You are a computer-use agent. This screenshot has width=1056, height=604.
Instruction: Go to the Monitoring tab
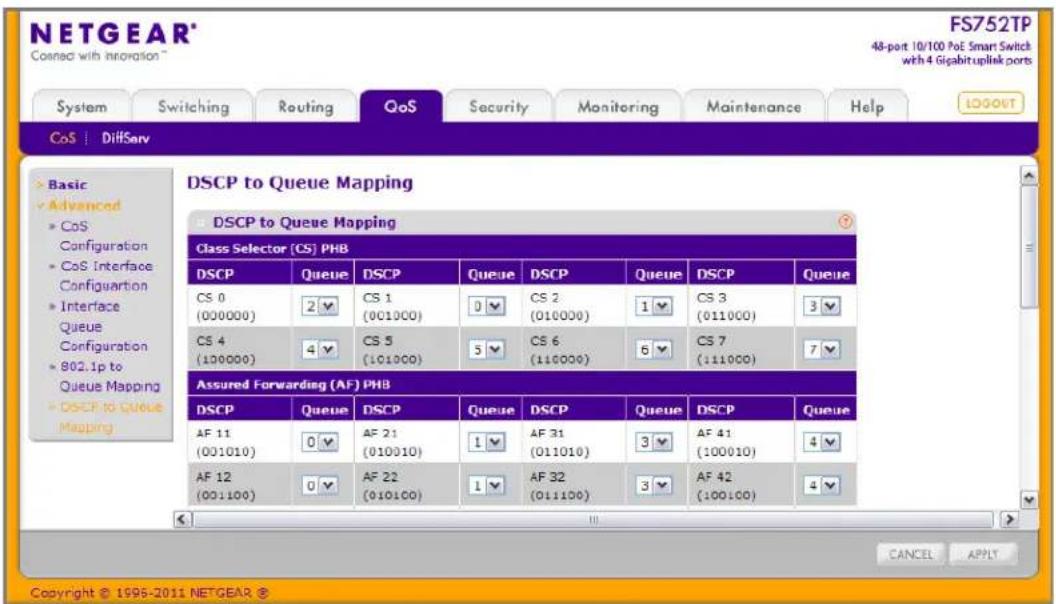[x=618, y=106]
